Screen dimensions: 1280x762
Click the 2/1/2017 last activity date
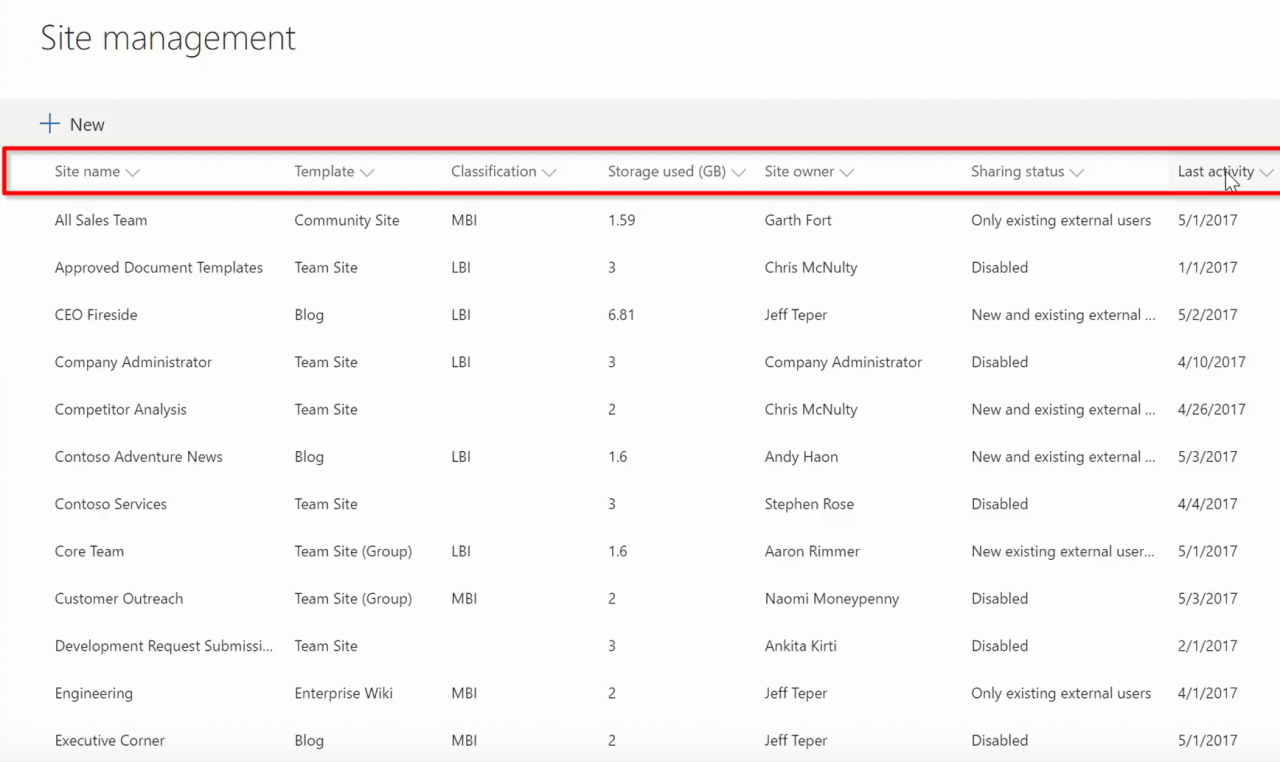pos(1208,646)
